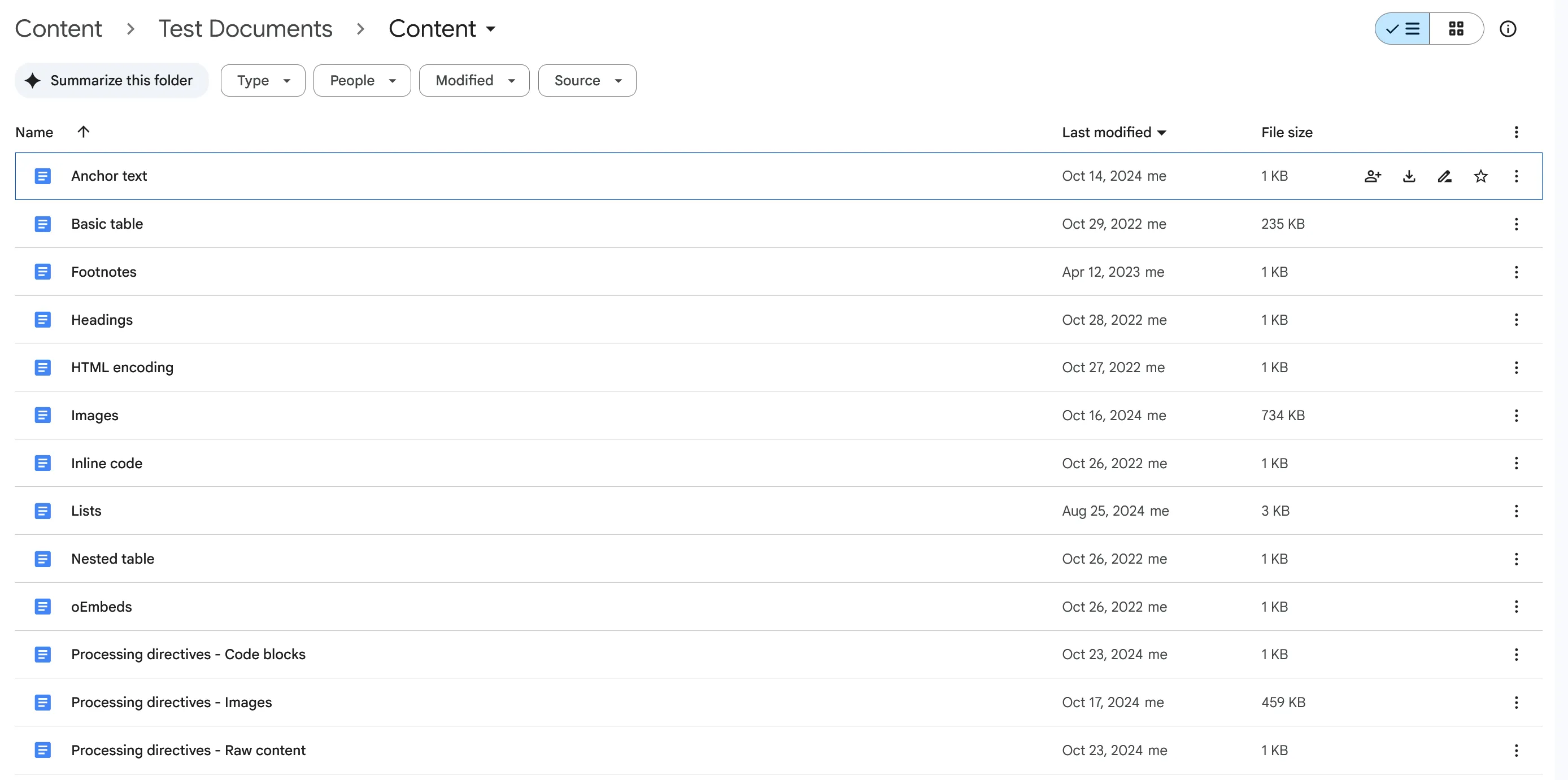The height and width of the screenshot is (780, 1568).
Task: Star the Anchor text document
Action: [x=1480, y=176]
